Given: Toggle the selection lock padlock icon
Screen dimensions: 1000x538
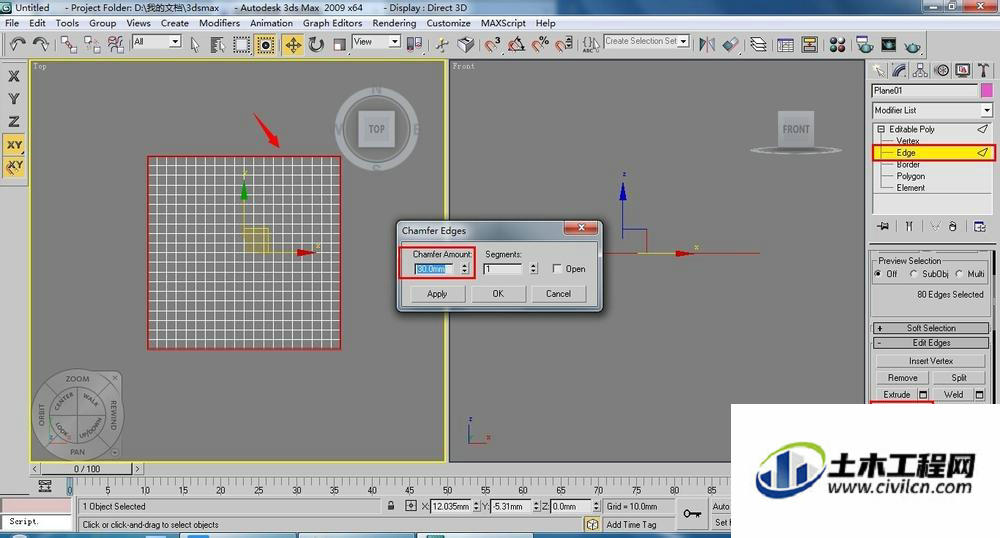Looking at the screenshot, I should [391, 505].
